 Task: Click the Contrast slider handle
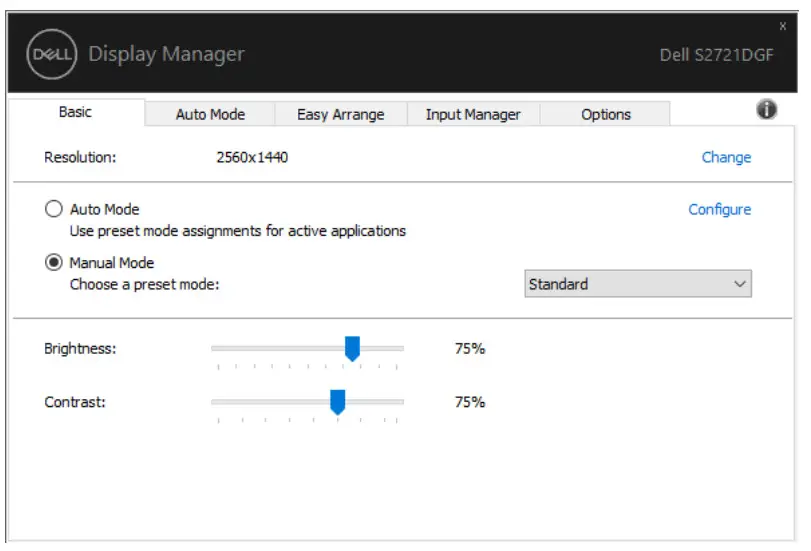pos(338,402)
